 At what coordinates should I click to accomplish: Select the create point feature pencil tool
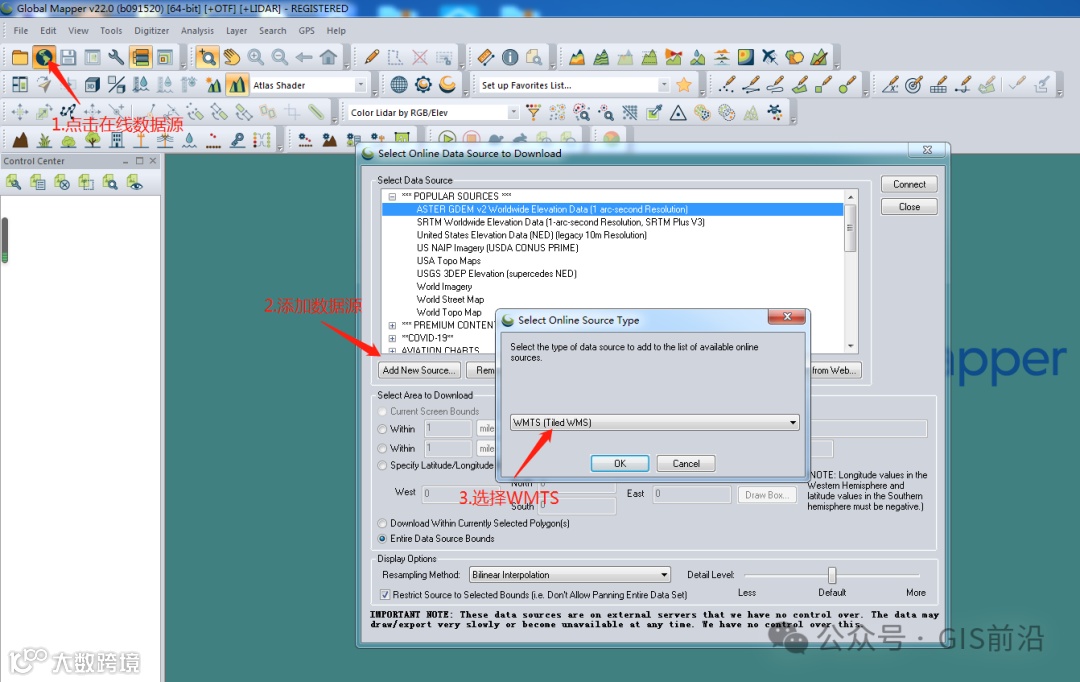pos(727,85)
